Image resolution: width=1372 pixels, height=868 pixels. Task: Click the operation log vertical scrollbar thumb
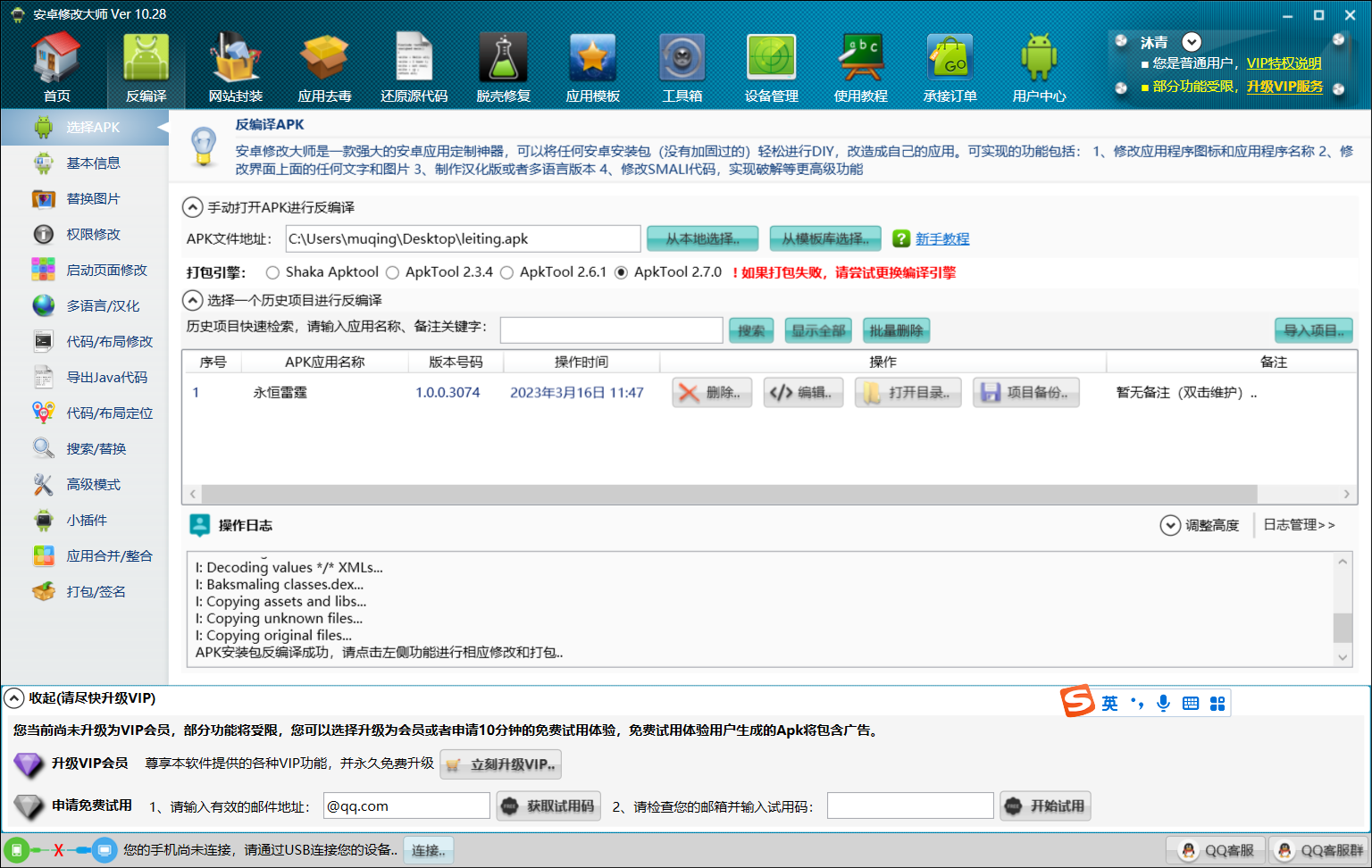pos(1343,627)
